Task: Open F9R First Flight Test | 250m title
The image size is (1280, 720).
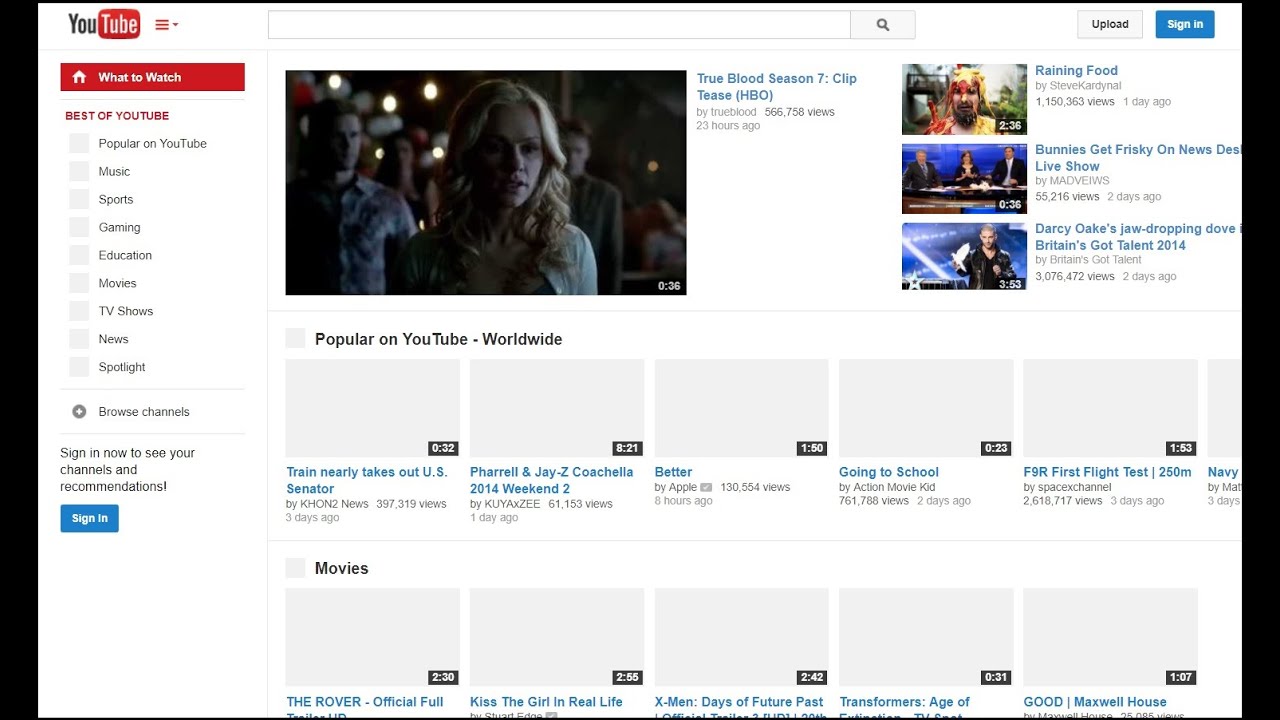Action: [x=1108, y=472]
